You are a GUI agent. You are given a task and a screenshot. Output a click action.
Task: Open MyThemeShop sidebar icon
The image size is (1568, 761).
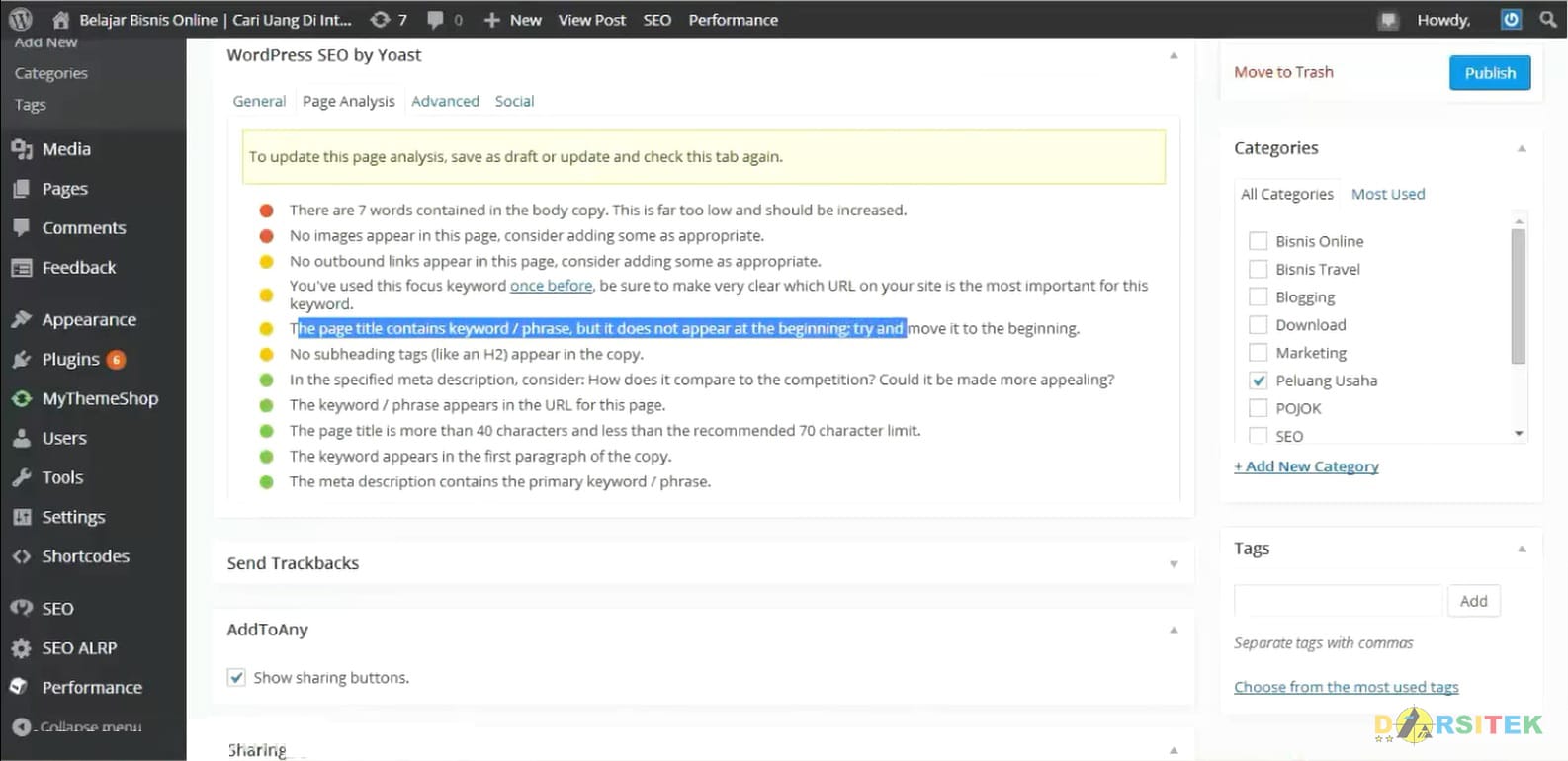(x=22, y=399)
